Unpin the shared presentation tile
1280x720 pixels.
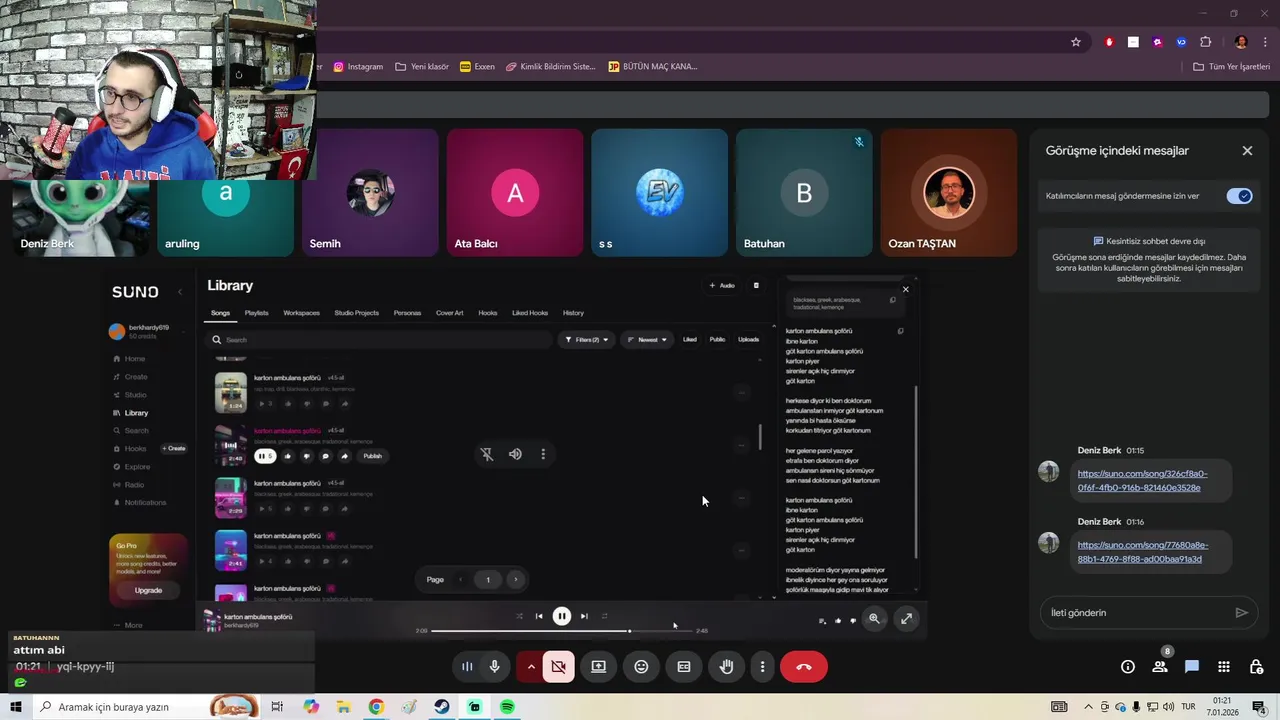point(487,454)
